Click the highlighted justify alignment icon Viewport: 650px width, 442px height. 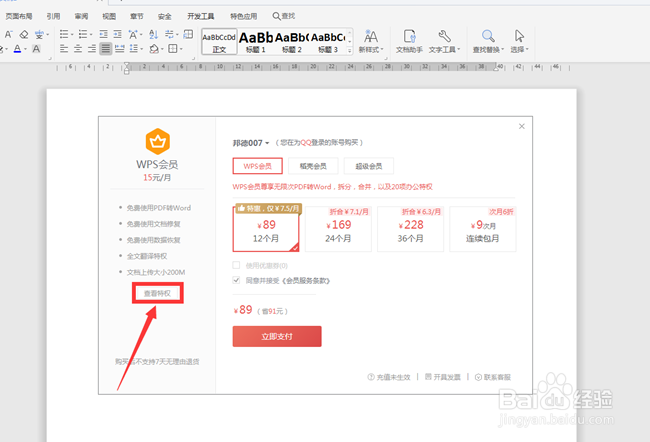pos(106,49)
